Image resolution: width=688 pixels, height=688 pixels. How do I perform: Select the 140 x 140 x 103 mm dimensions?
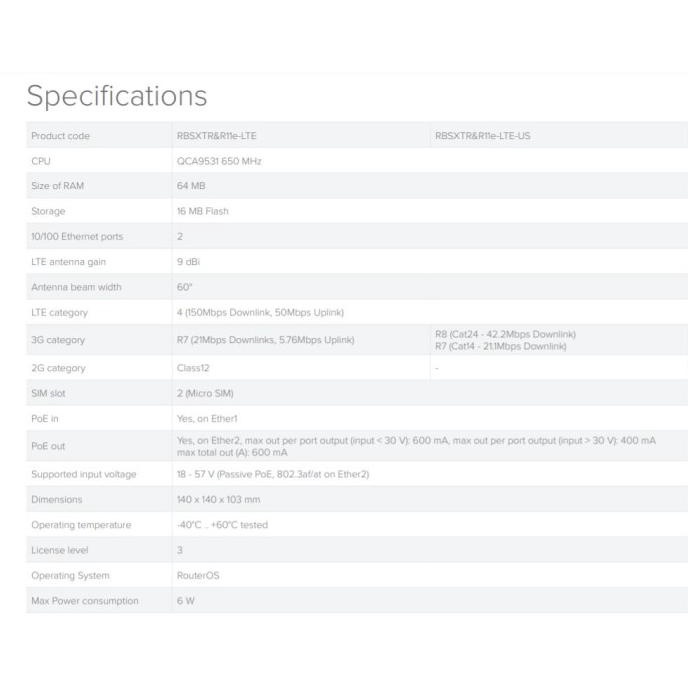[218, 499]
